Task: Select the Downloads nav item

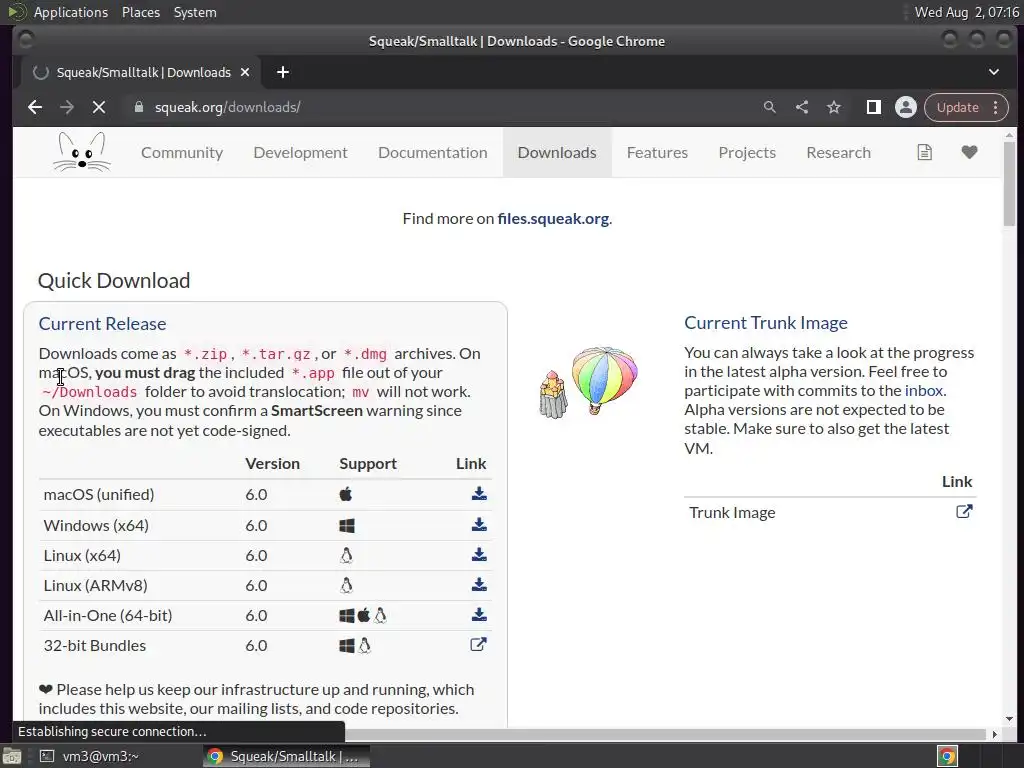Action: pos(557,152)
